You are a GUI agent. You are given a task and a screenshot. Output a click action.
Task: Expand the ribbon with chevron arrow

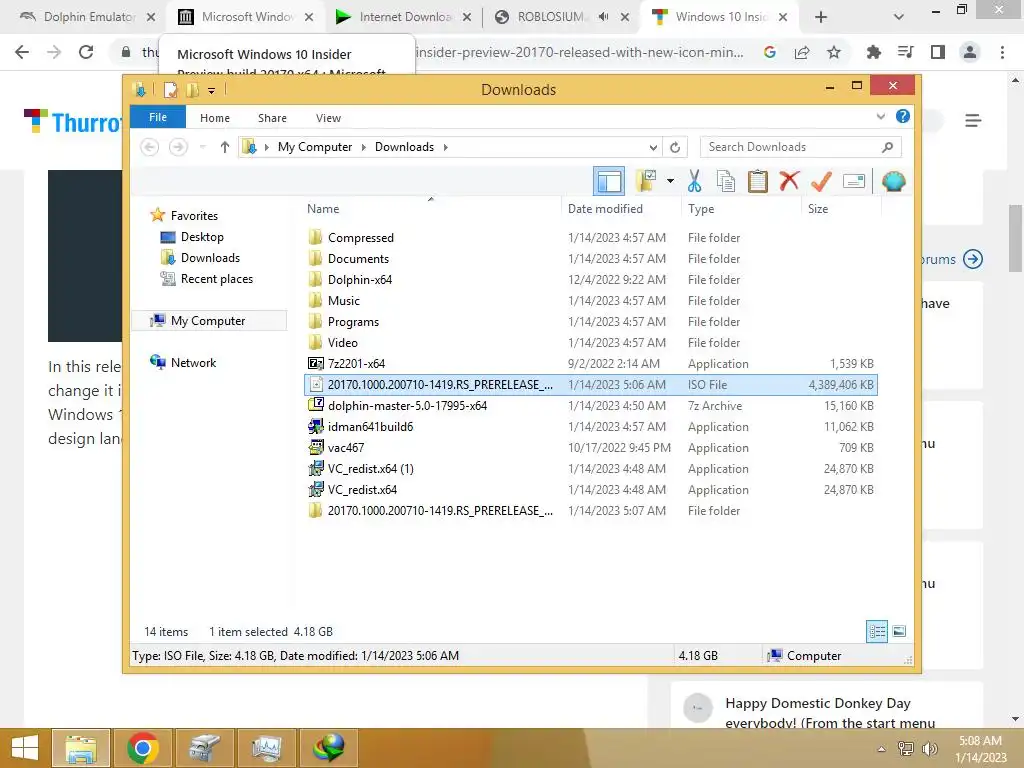coord(880,117)
